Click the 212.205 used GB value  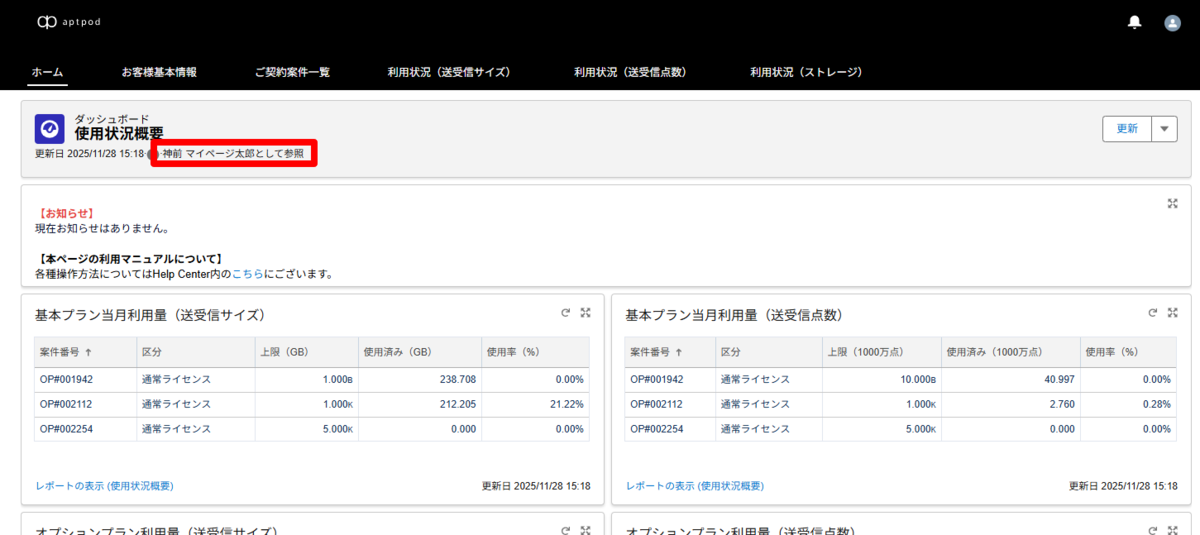456,405
